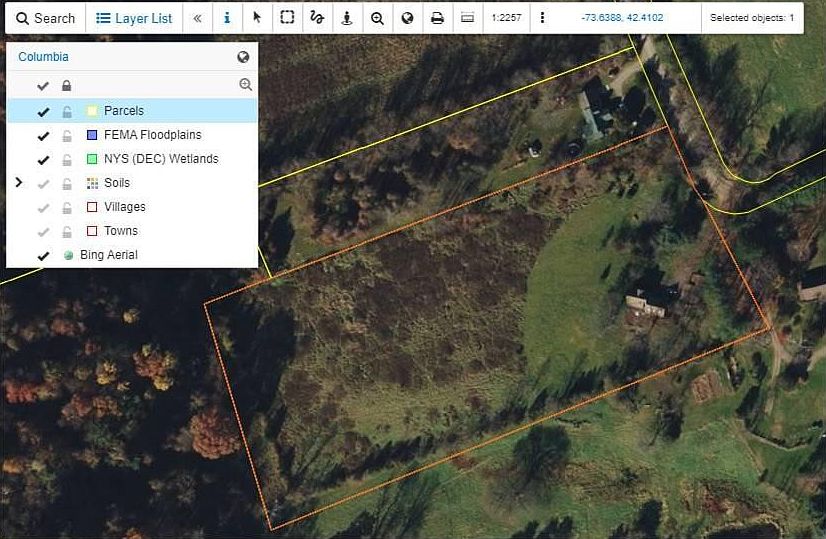Unlock toggle for NYS (DEC) Wetlands layer
This screenshot has height=539, width=826.
point(67,159)
